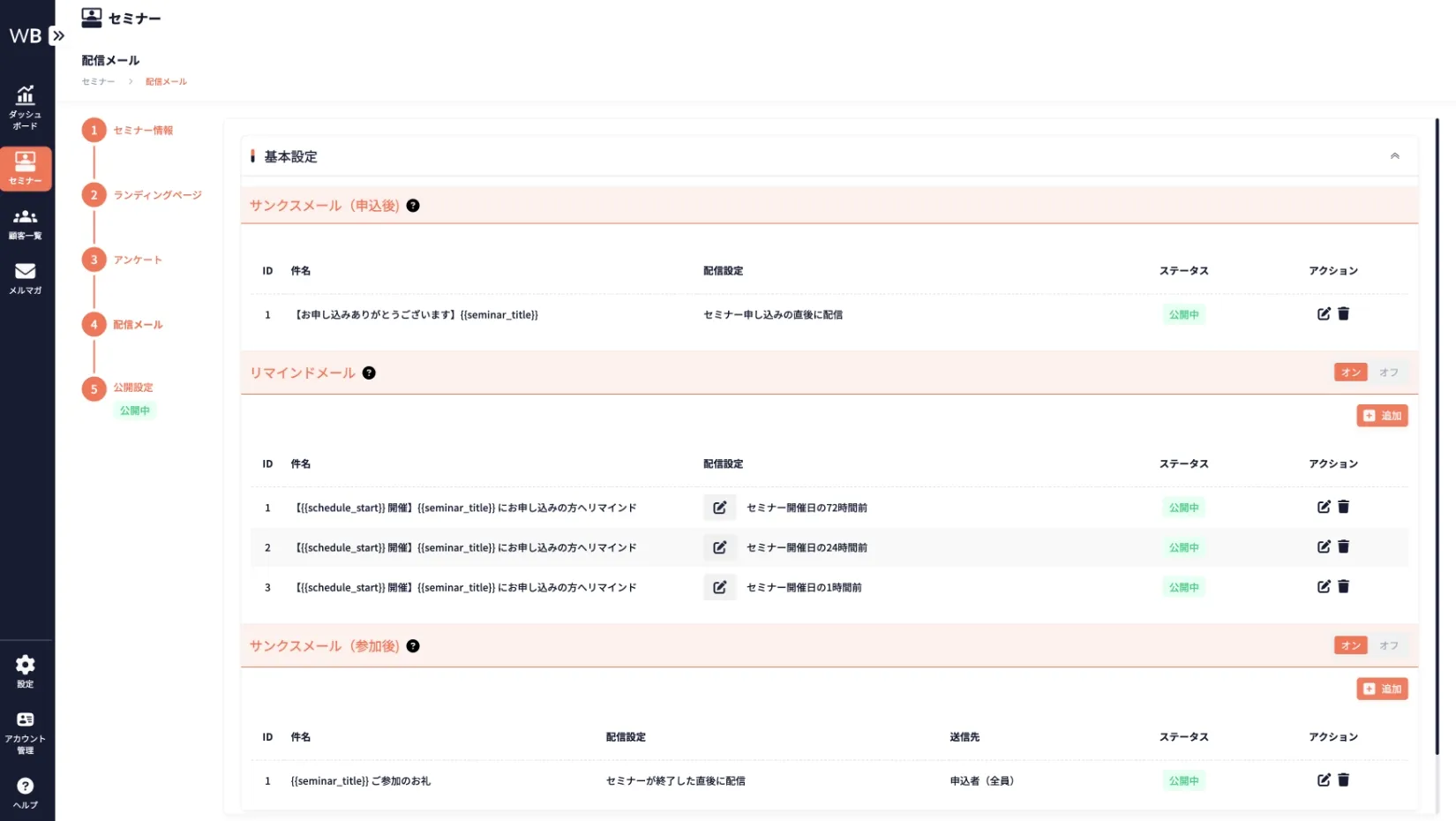Edit the 72時間前 reminder mail action

1324,507
